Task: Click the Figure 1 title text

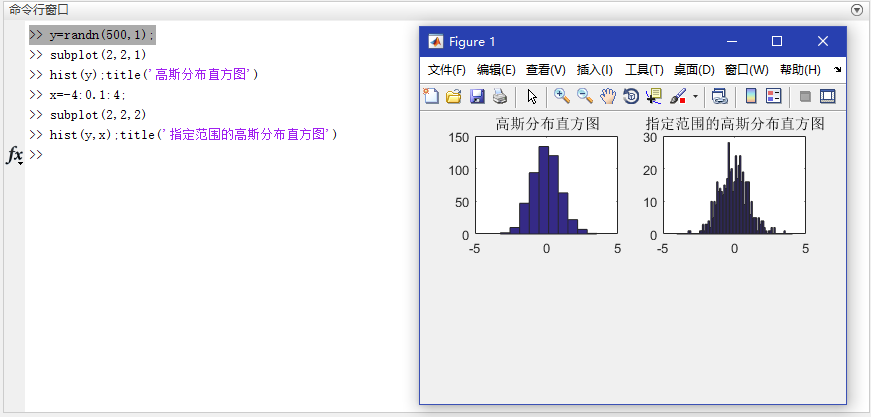Action: [472, 42]
